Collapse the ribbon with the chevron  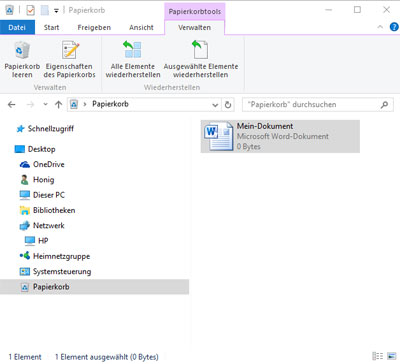[380, 27]
